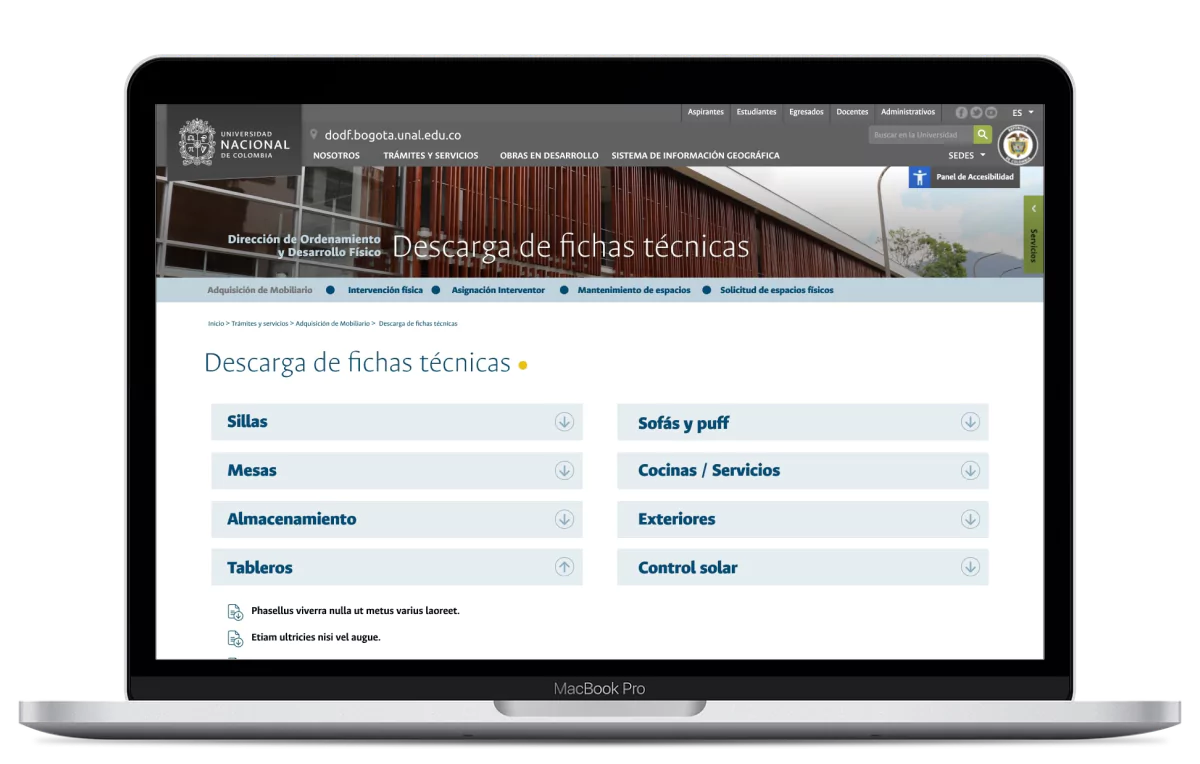
Task: Click the dodf.bogota.unal.edu.co site address
Action: coord(393,135)
